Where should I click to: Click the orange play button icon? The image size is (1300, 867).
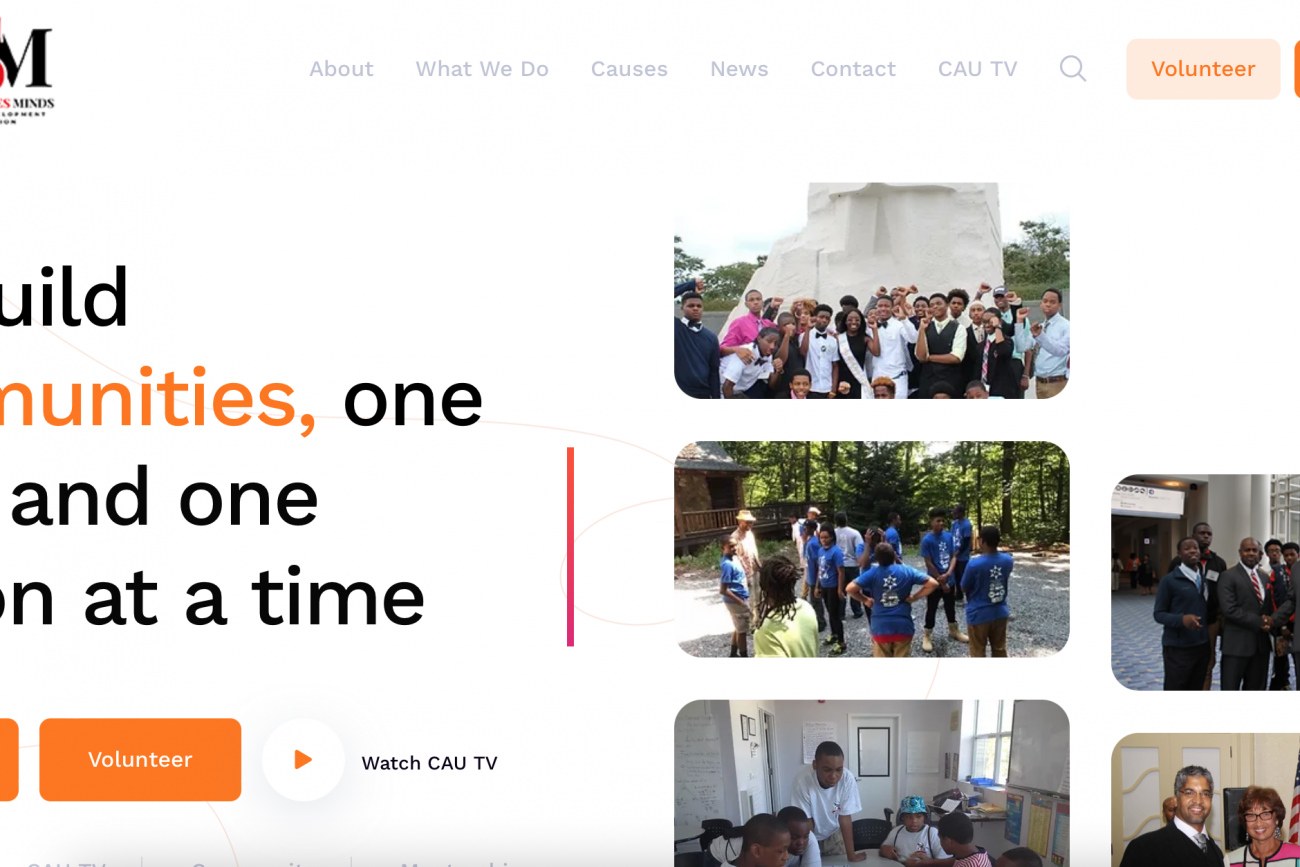(303, 760)
